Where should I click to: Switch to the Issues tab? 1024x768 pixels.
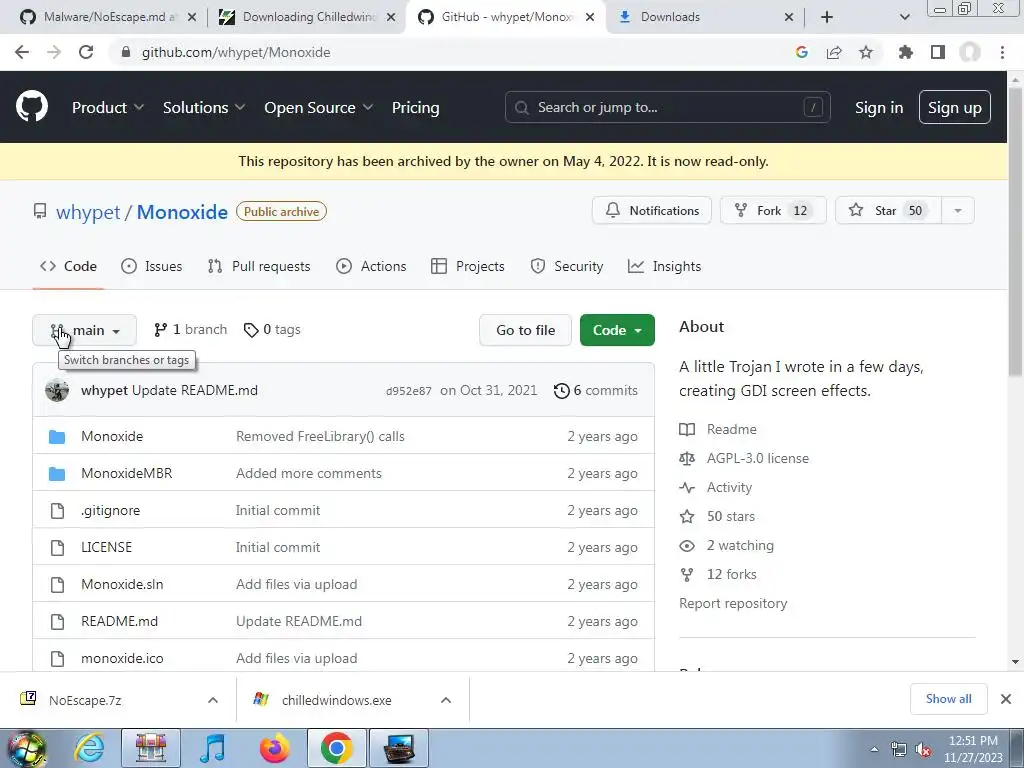click(x=152, y=266)
